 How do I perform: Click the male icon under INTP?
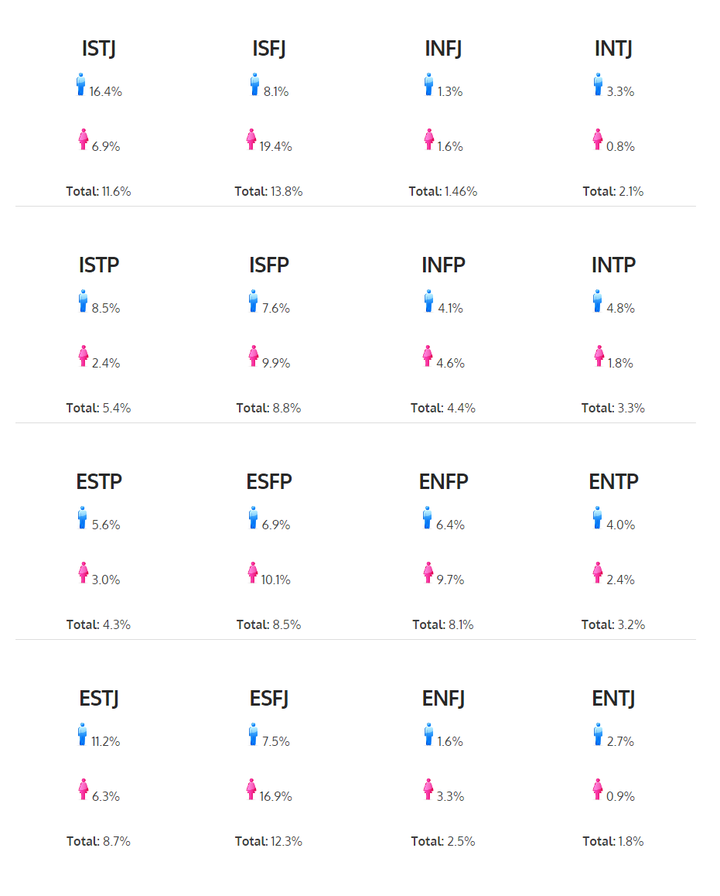598,301
